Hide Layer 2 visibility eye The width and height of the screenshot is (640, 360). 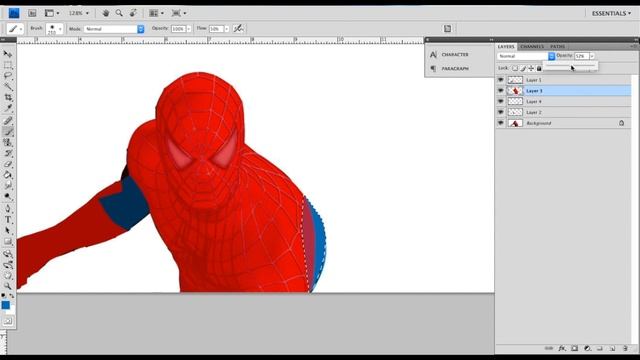tap(500, 112)
